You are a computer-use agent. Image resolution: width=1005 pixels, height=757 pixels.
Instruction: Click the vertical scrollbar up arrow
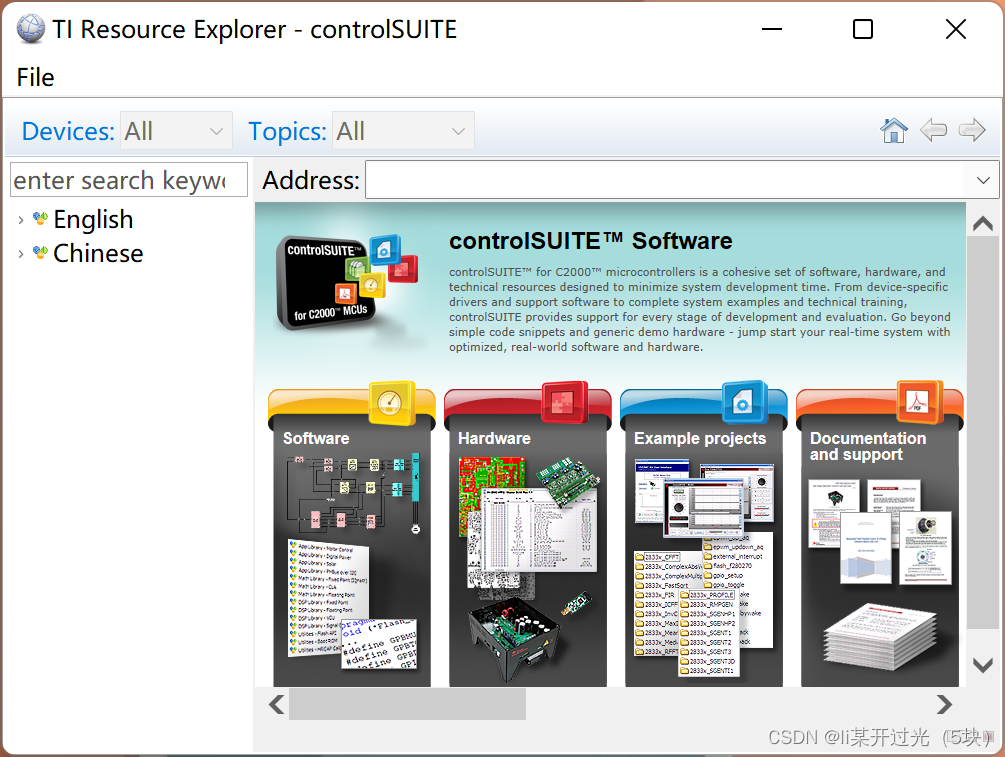[983, 223]
